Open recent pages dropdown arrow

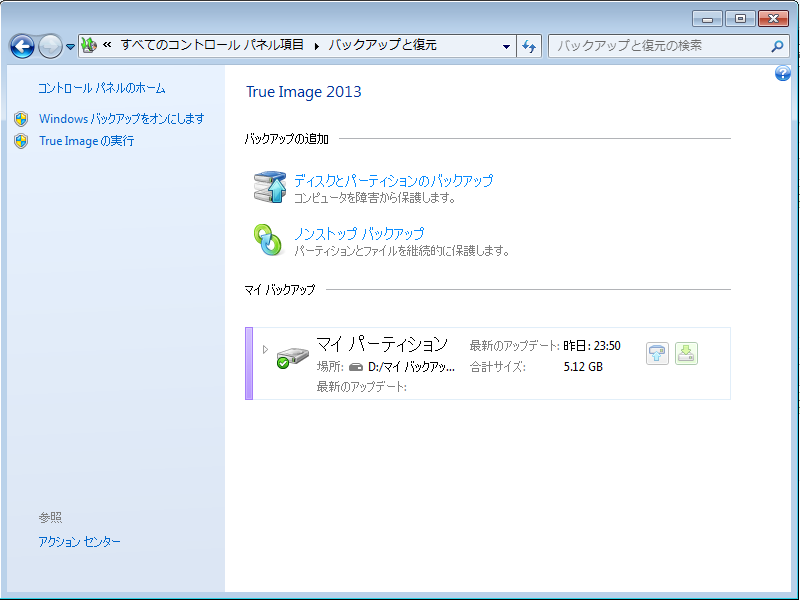tap(70, 47)
